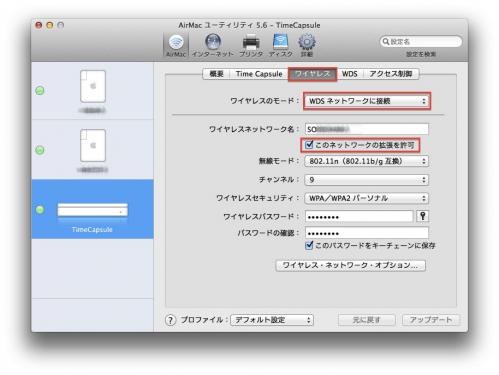Open the Advanced gear icon
Image resolution: width=499 pixels, height=375 pixels.
point(307,45)
